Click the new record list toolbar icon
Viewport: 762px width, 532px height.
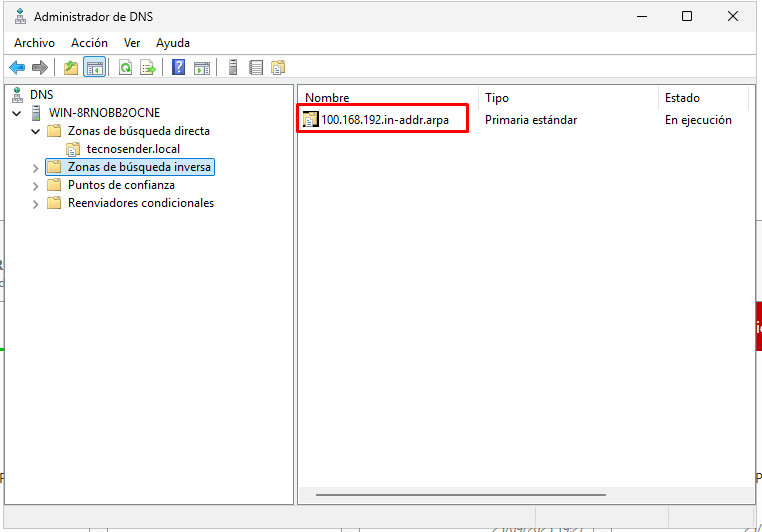pyautogui.click(x=256, y=67)
